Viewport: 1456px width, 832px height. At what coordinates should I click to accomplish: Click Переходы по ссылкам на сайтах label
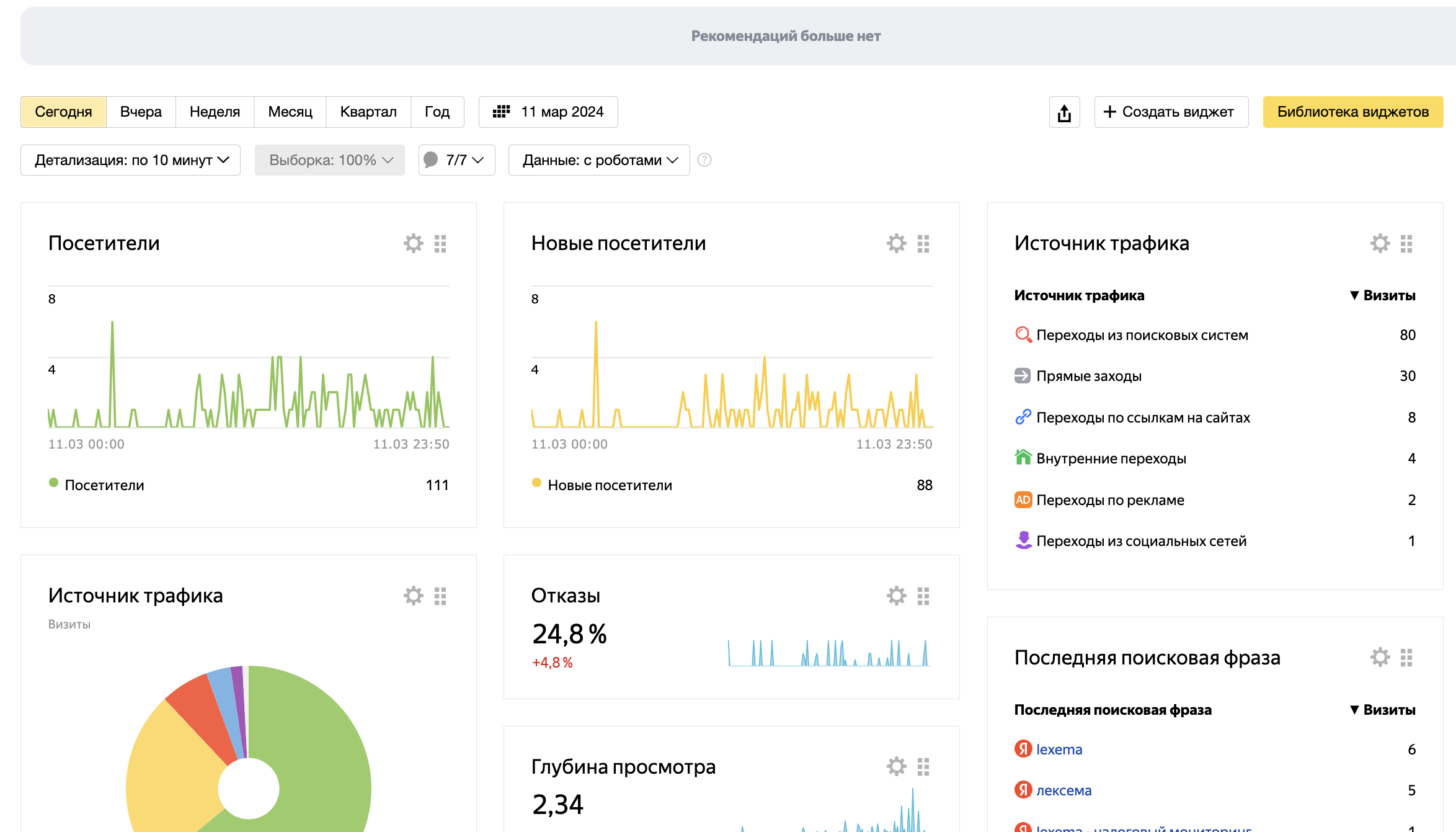[x=1143, y=418]
